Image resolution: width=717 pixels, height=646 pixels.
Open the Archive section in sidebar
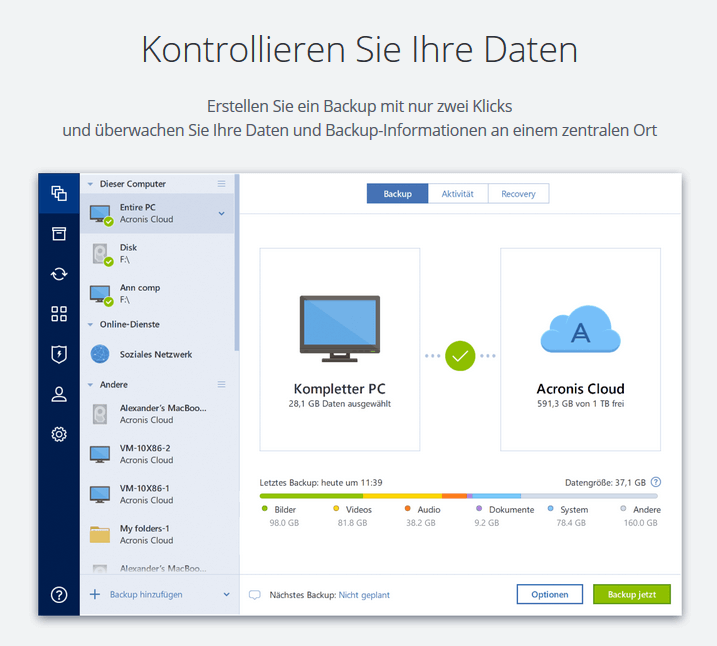[59, 234]
